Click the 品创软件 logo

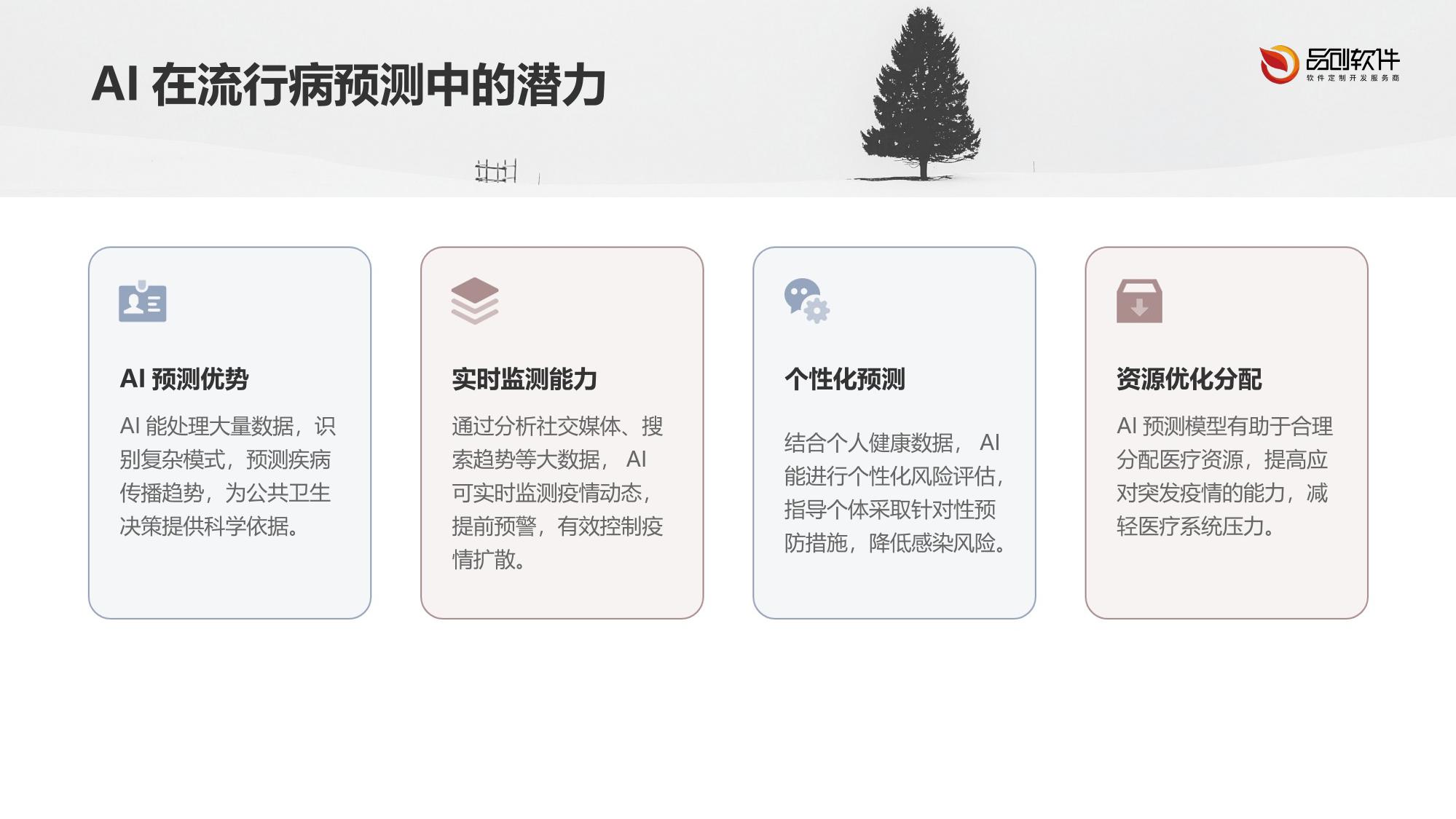1329,64
